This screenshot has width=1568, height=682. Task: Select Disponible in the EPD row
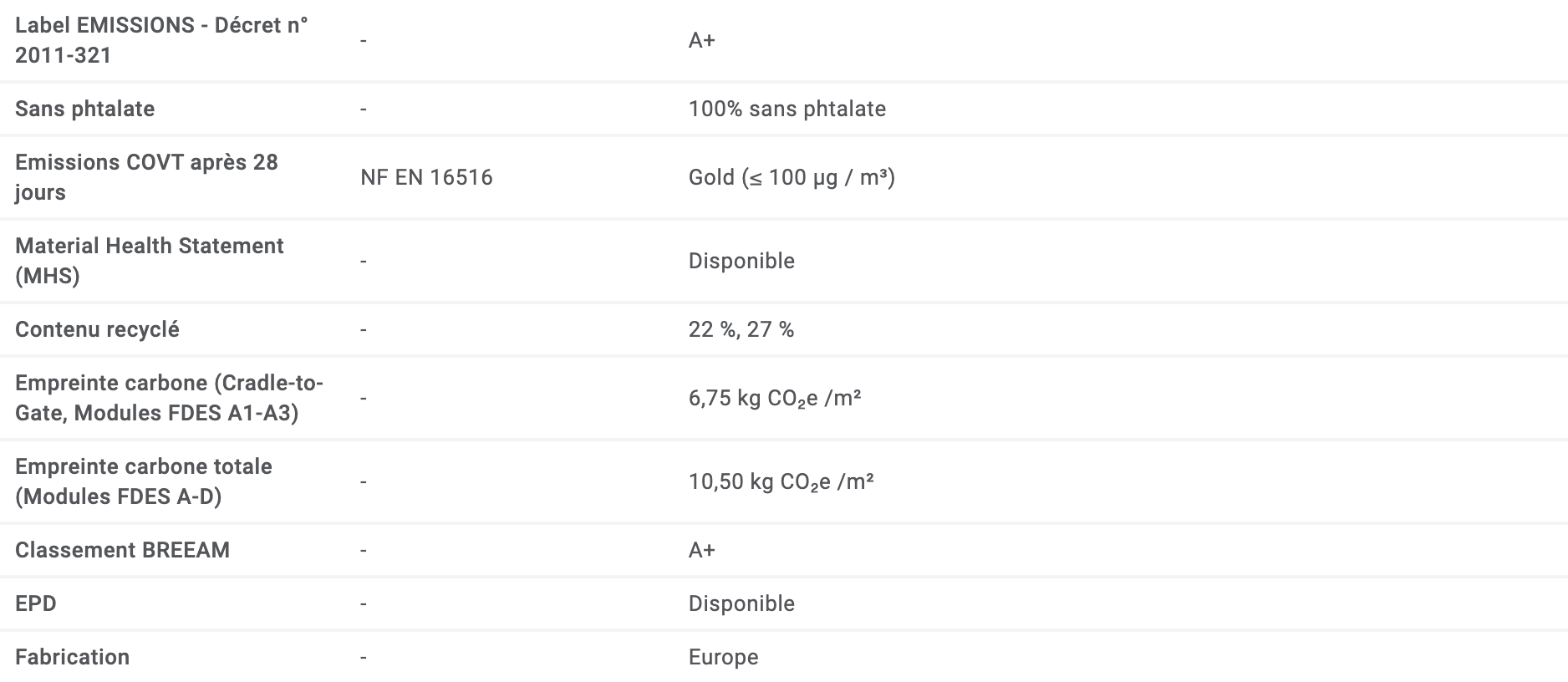(741, 603)
